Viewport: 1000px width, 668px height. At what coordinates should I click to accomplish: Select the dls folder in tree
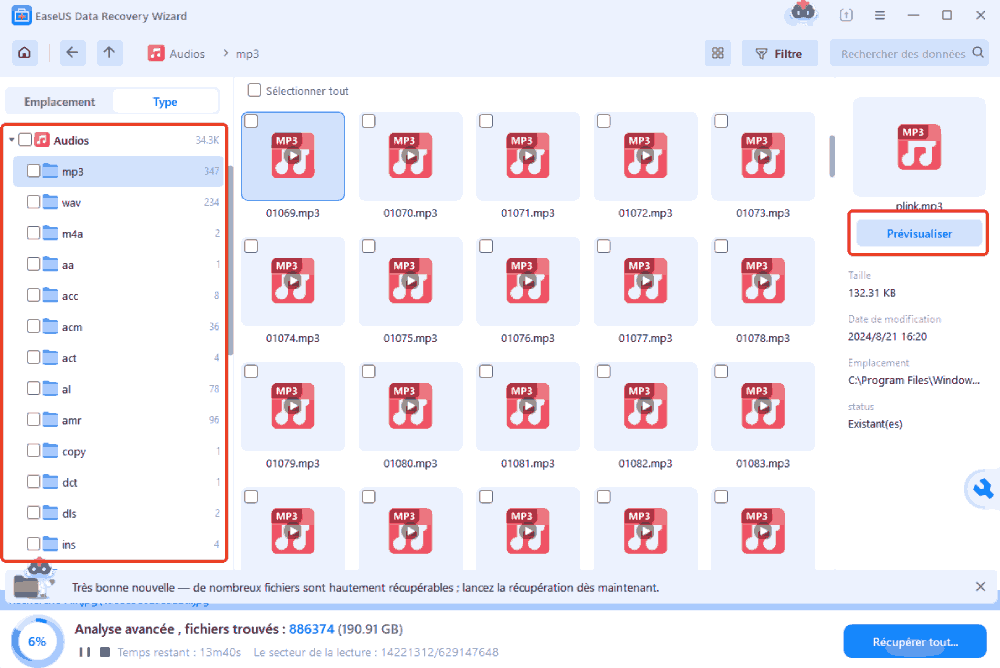click(x=118, y=513)
